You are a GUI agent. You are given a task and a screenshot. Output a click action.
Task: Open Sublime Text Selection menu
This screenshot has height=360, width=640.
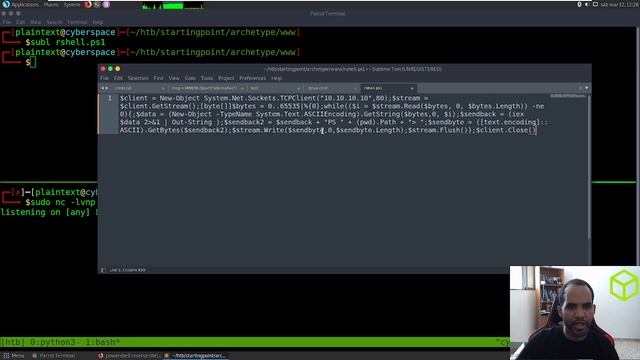(x=138, y=78)
